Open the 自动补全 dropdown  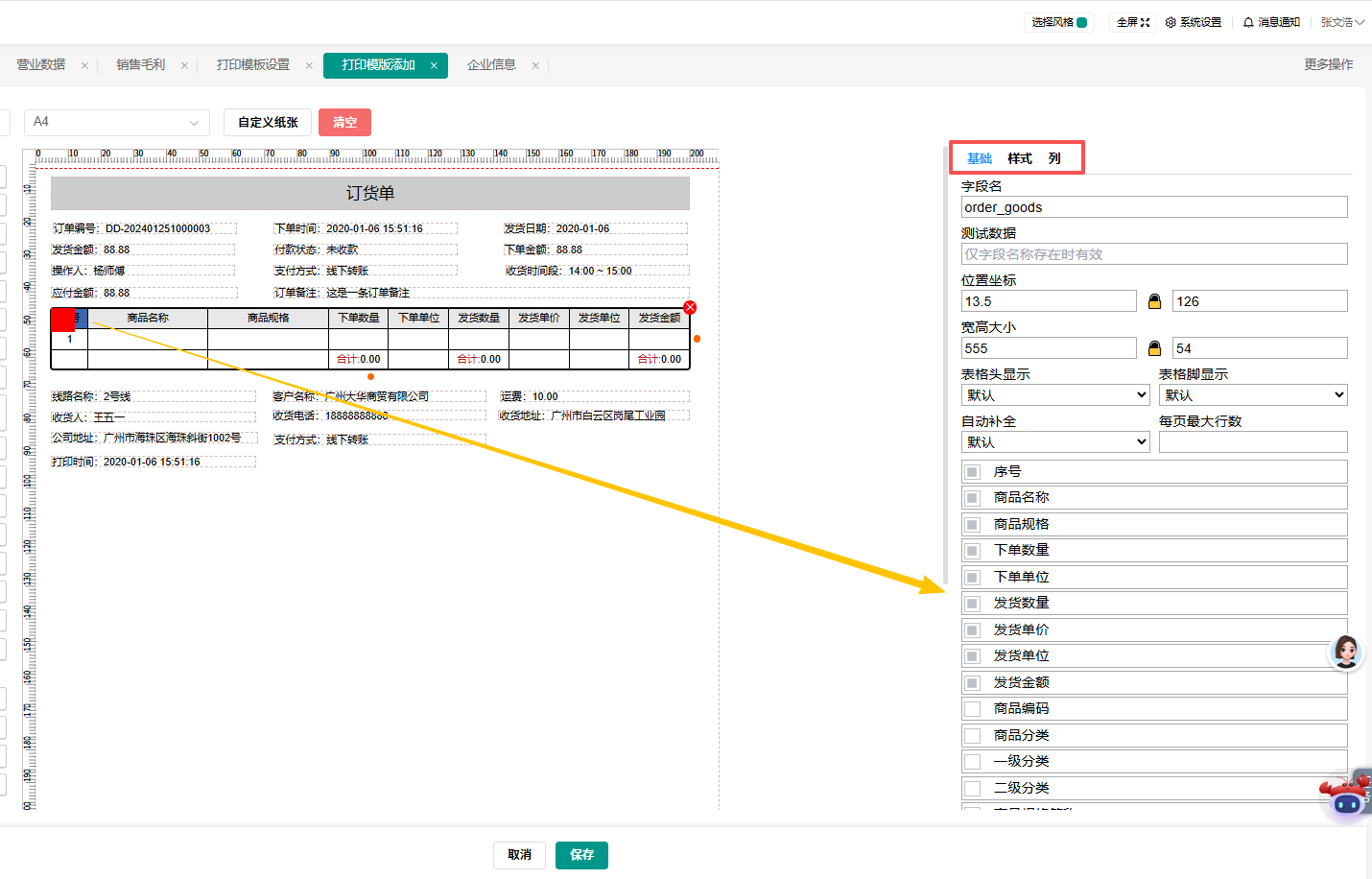[1055, 442]
